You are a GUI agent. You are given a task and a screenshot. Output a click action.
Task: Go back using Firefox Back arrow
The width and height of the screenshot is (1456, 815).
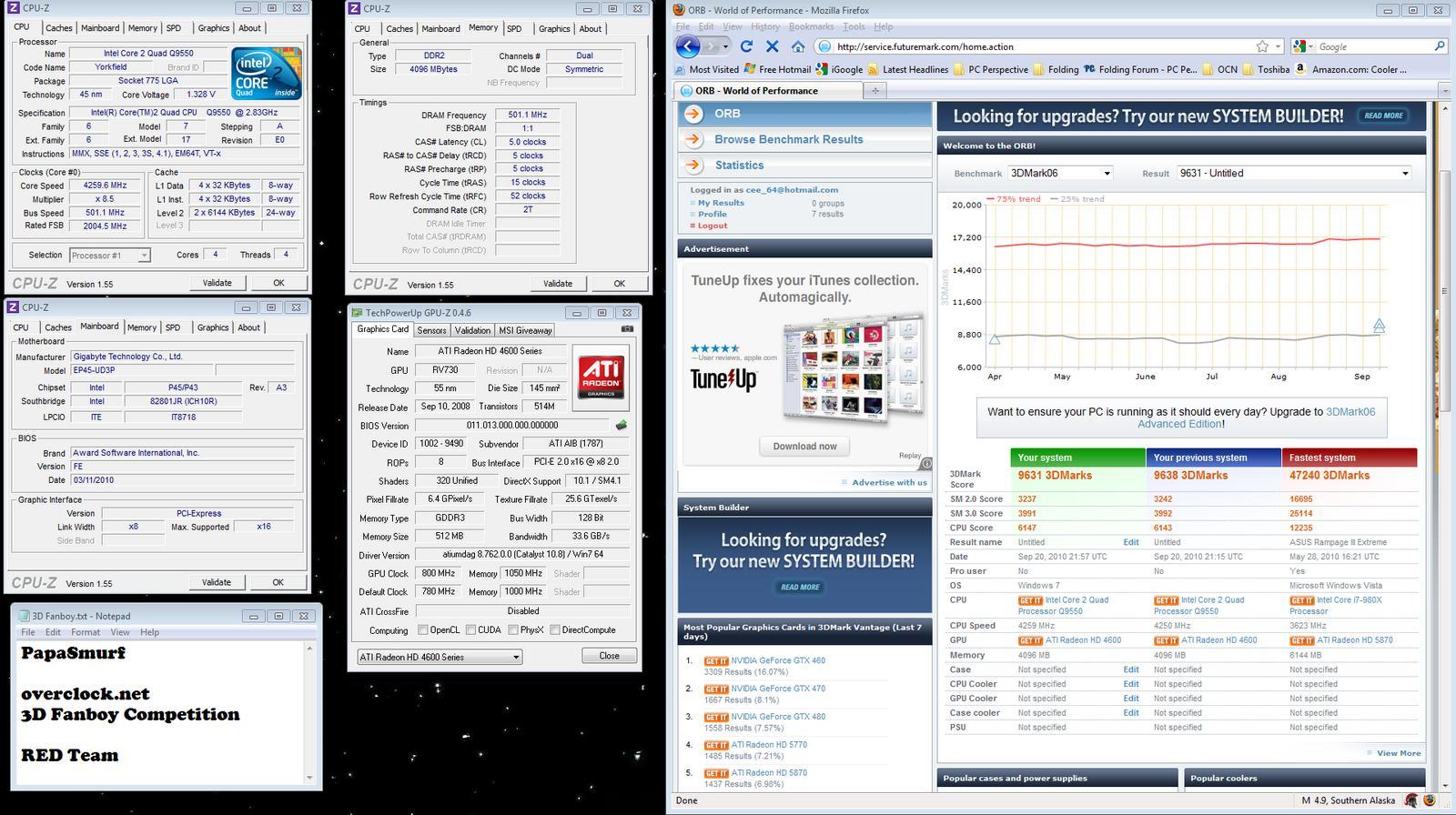tap(688, 46)
